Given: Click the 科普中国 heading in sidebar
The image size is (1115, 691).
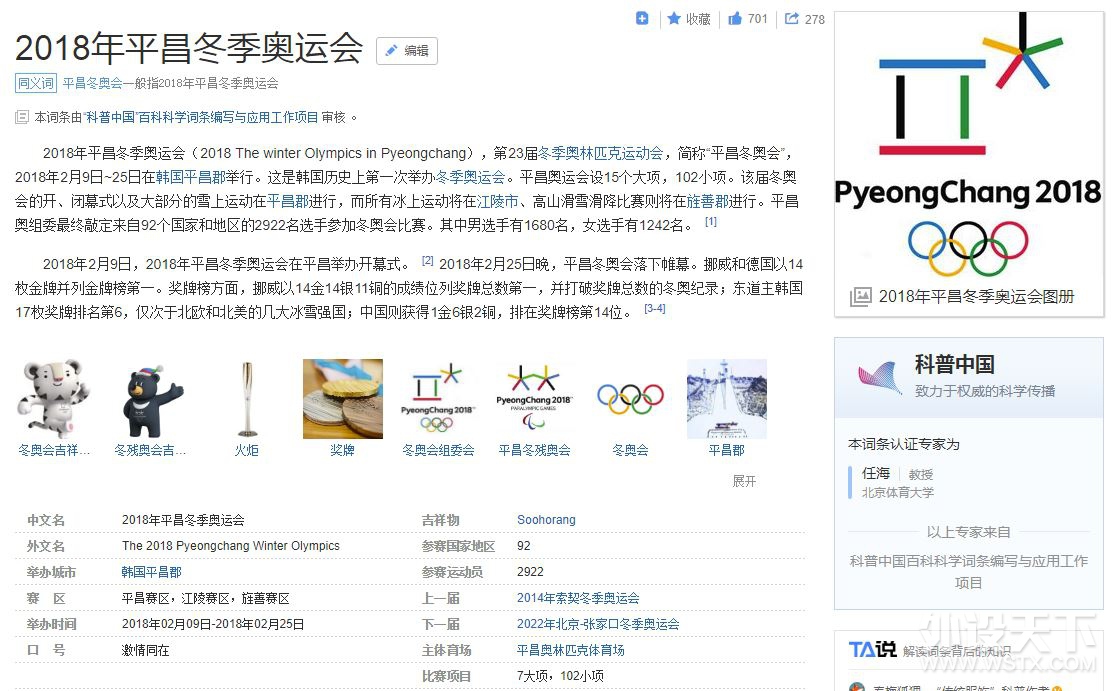Looking at the screenshot, I should click(954, 365).
